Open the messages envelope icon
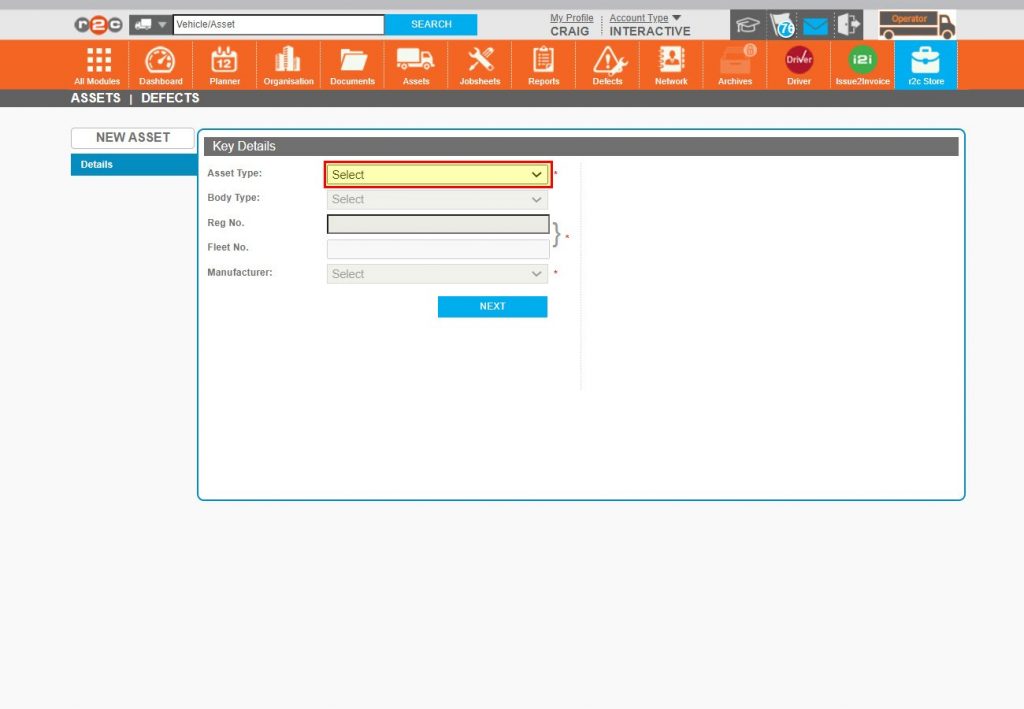1024x709 pixels. pyautogui.click(x=814, y=24)
